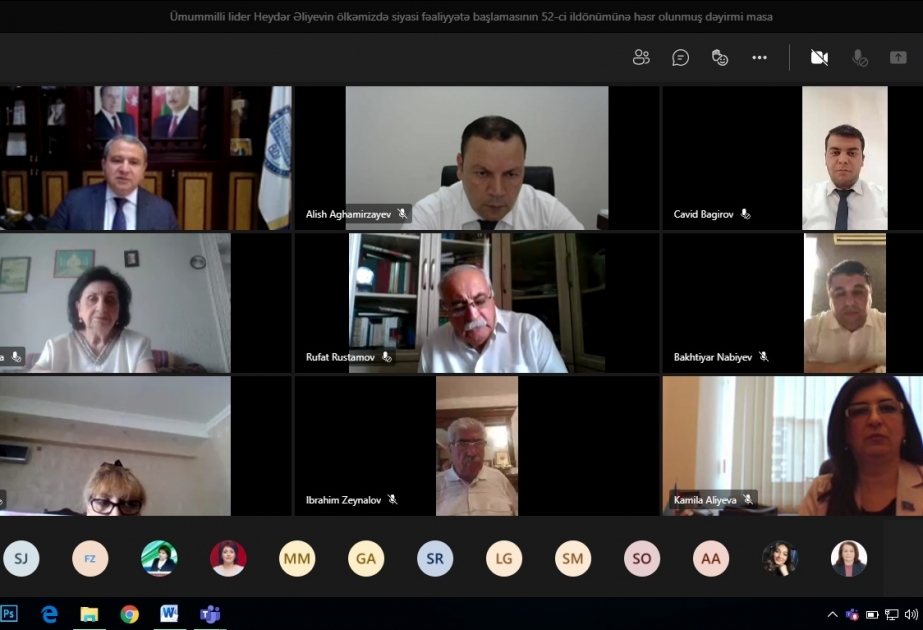Toggle the microphone button
This screenshot has width=923, height=630.
click(859, 58)
